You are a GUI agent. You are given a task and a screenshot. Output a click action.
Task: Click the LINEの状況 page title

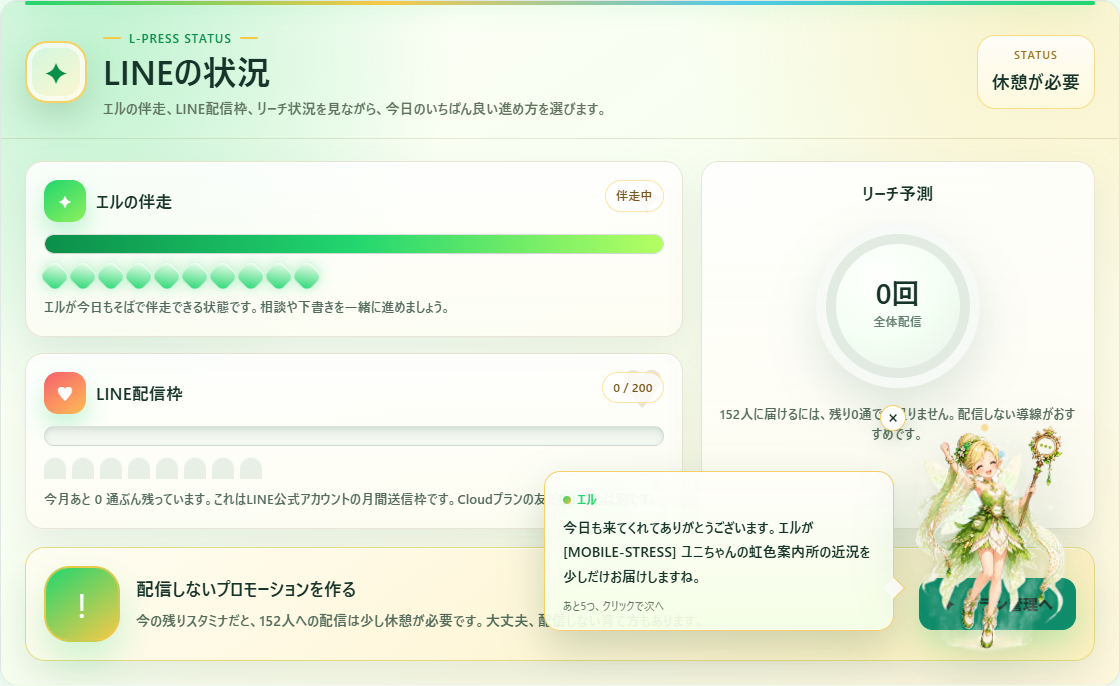(186, 73)
